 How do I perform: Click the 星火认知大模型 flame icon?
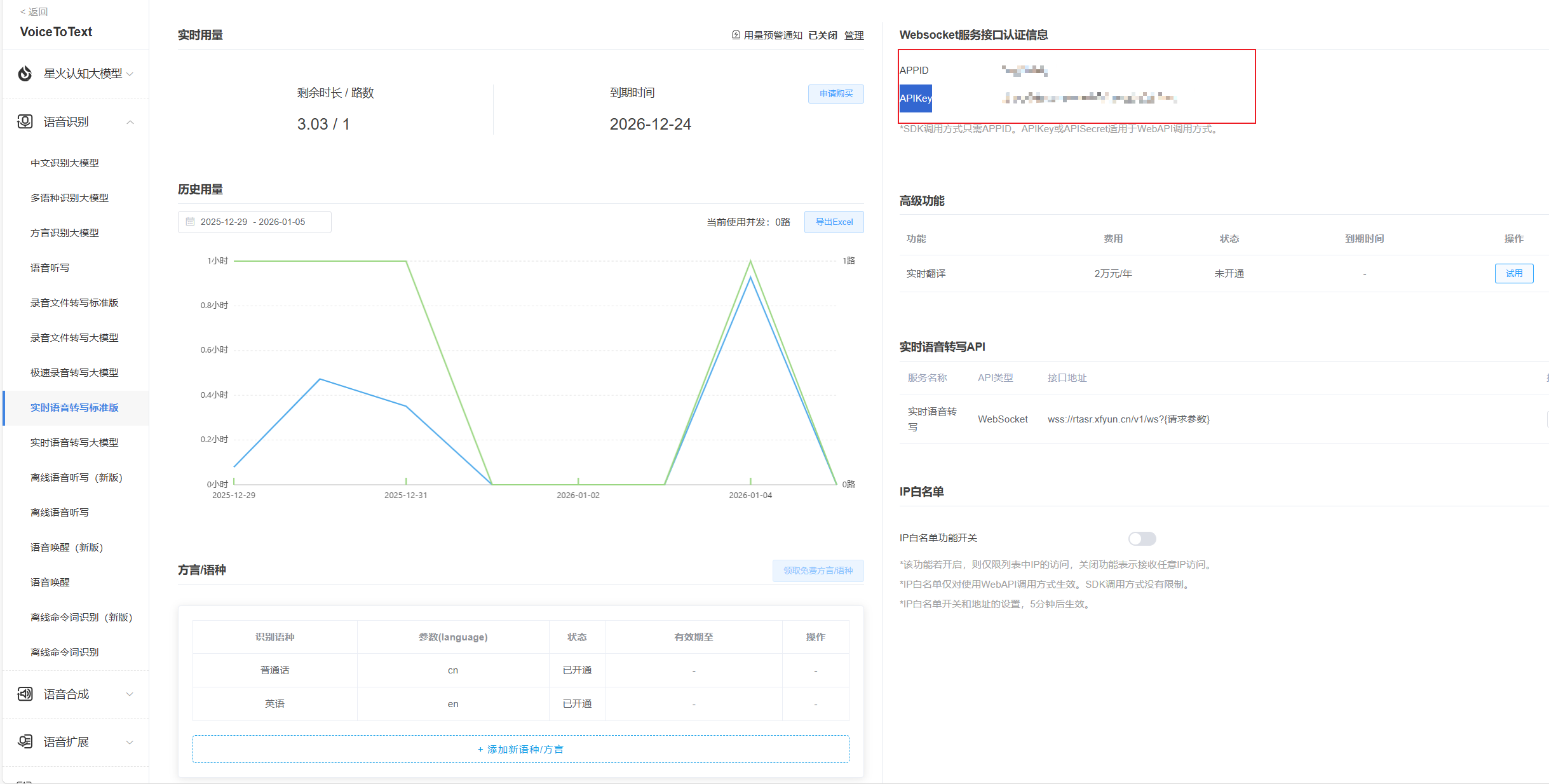point(25,74)
